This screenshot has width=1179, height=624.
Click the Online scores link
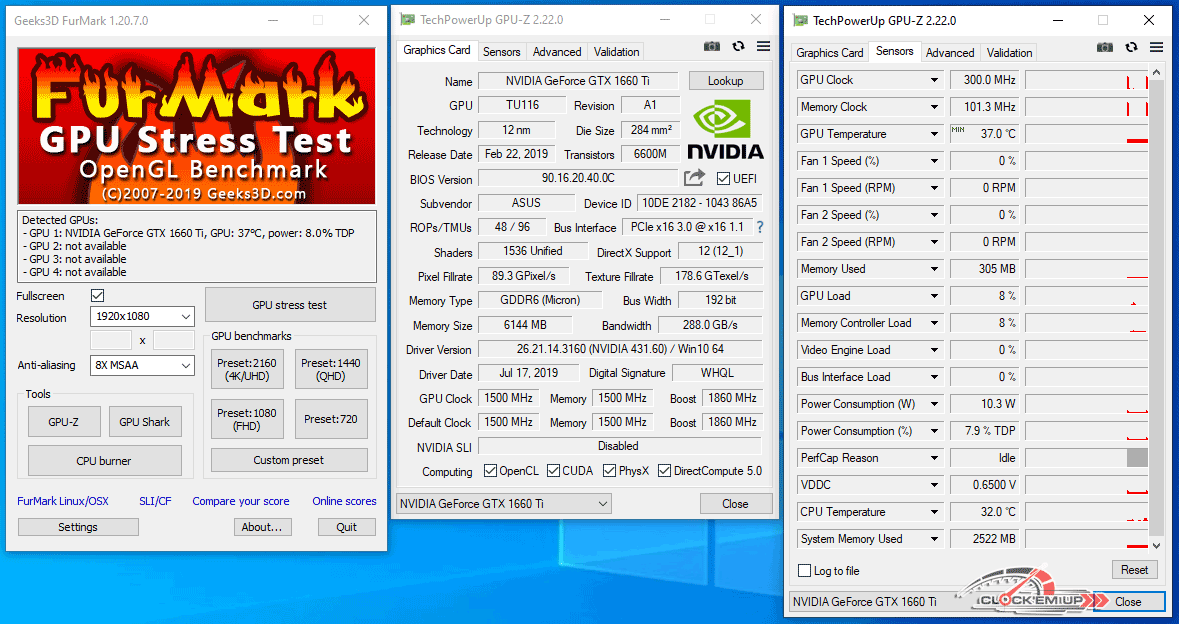(x=344, y=501)
